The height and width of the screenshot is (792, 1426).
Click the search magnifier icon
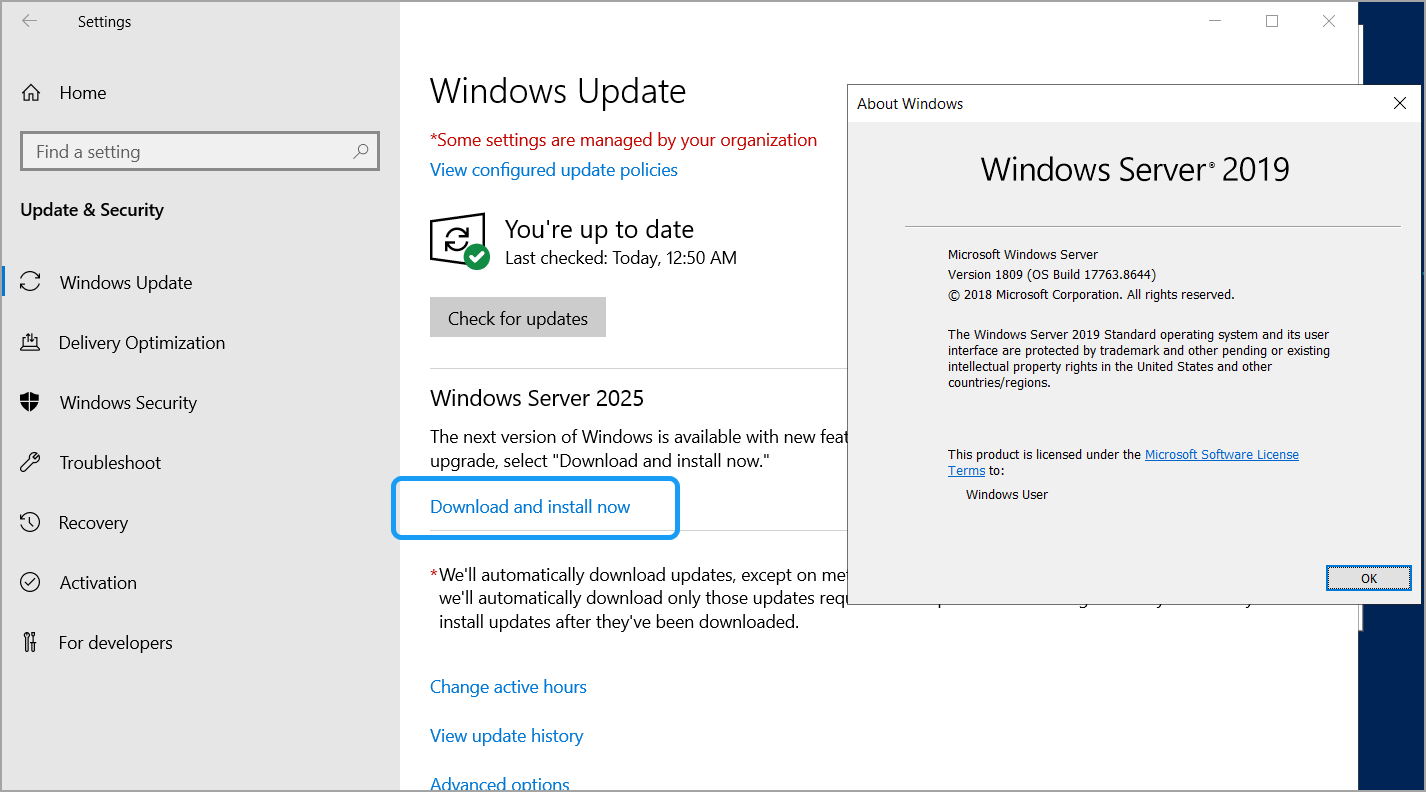point(361,152)
